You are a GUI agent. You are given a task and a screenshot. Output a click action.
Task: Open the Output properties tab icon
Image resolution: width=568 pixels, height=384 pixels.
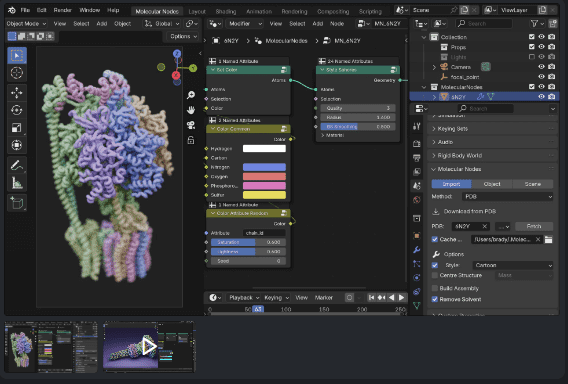417,158
